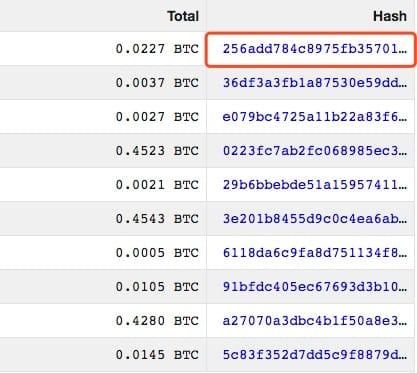This screenshot has width=417, height=373.
Task: Open transaction hash a27070a3dbc4b1f50a8e3…
Action: [315, 321]
